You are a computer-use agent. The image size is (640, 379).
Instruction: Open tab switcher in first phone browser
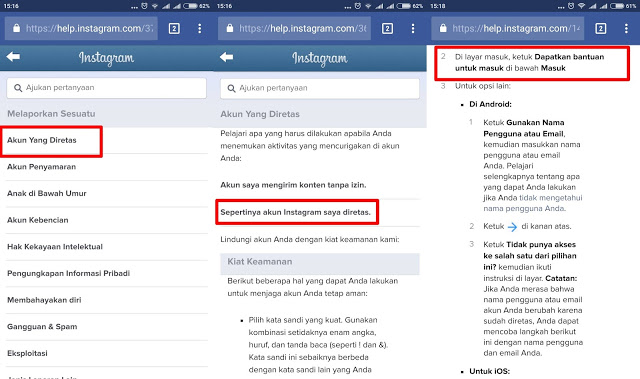(x=174, y=28)
